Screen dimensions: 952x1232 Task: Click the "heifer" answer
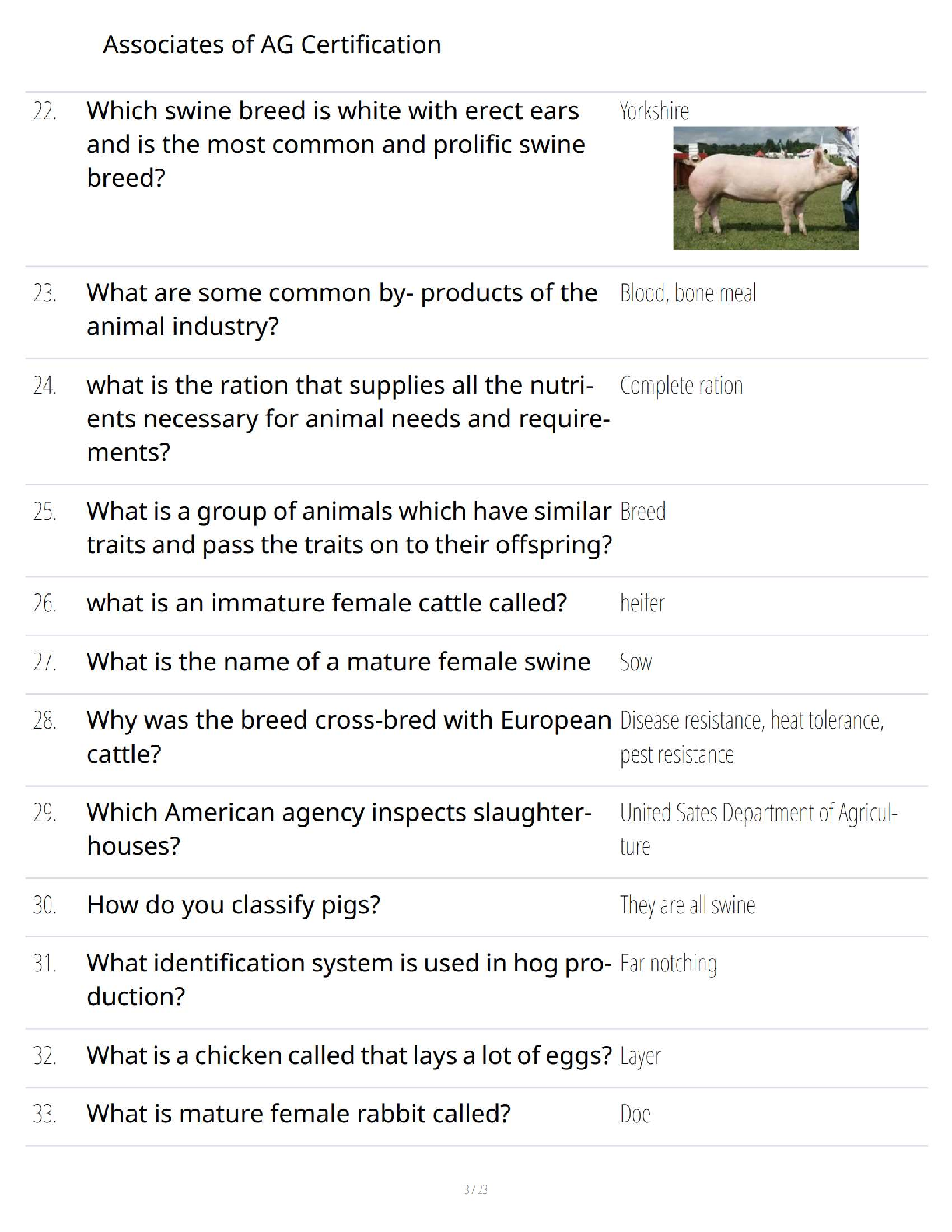[642, 604]
